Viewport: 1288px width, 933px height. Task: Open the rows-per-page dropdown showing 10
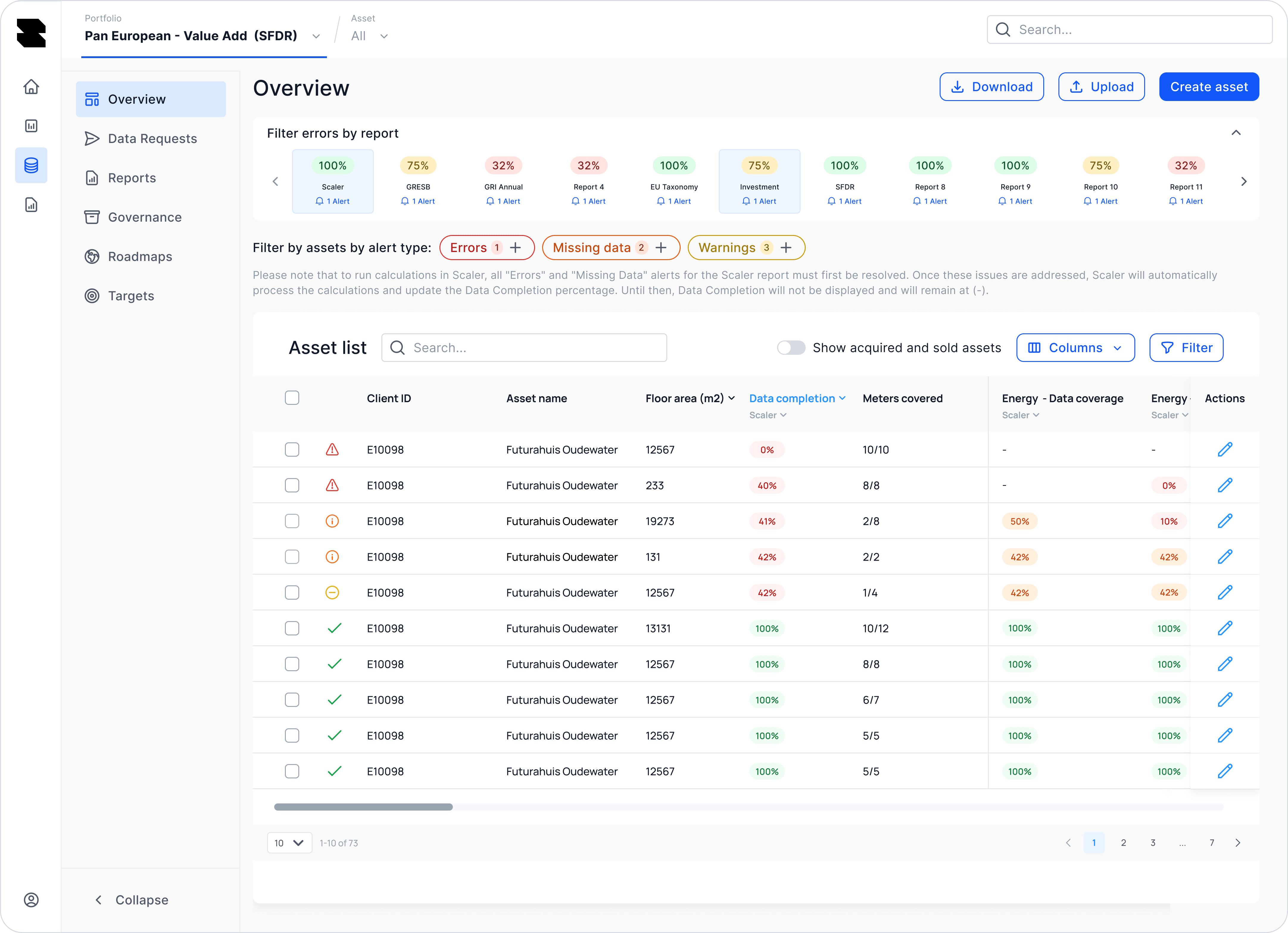point(290,843)
